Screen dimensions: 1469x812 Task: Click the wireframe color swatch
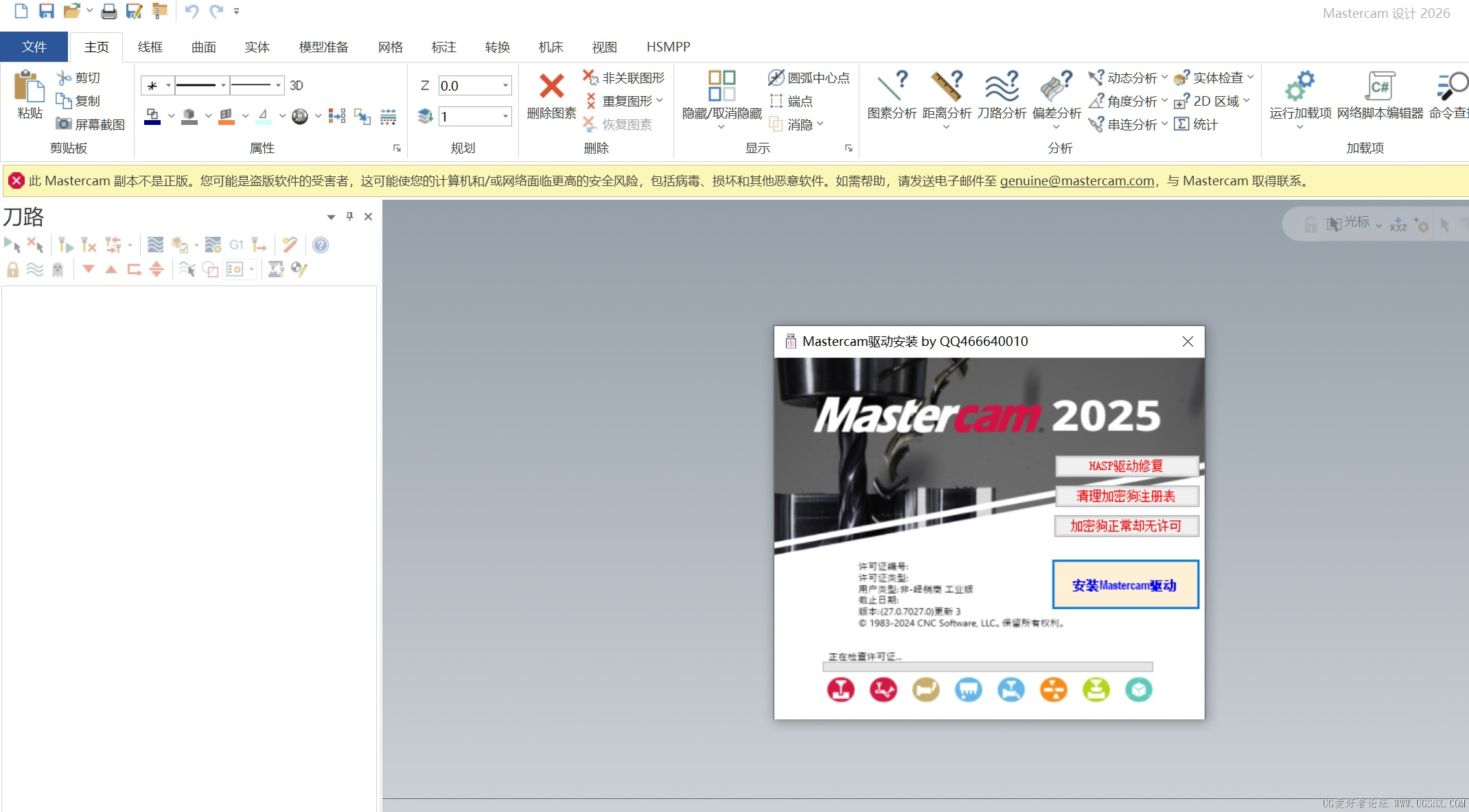coord(152,117)
